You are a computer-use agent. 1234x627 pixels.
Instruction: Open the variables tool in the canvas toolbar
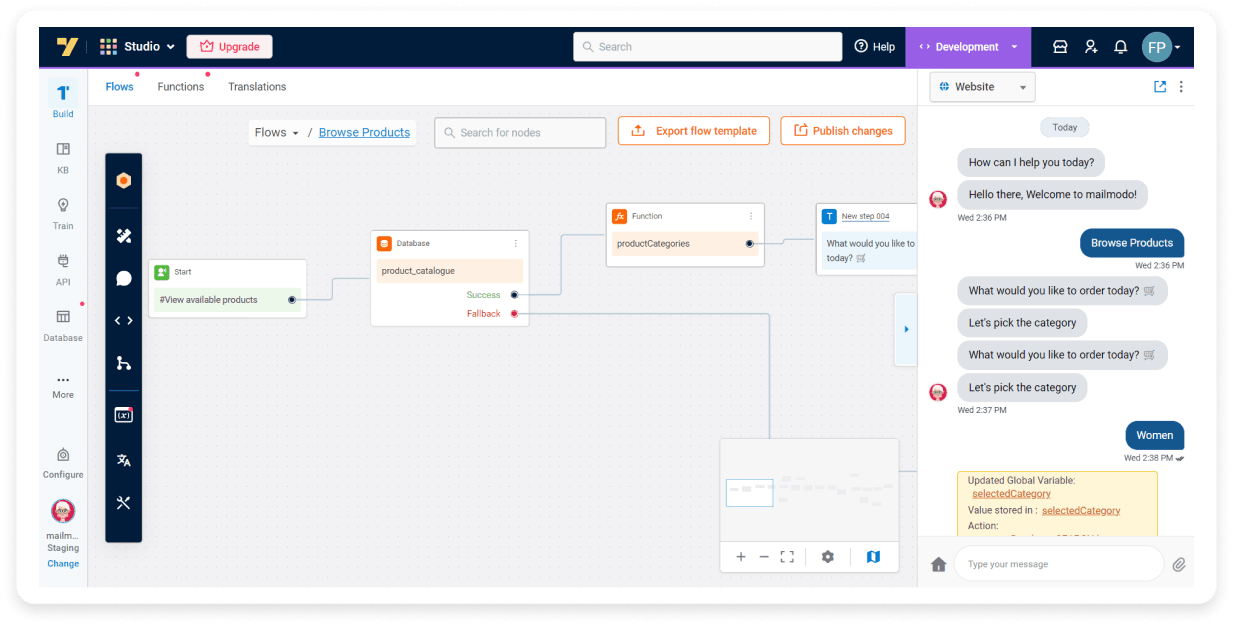(x=123, y=414)
